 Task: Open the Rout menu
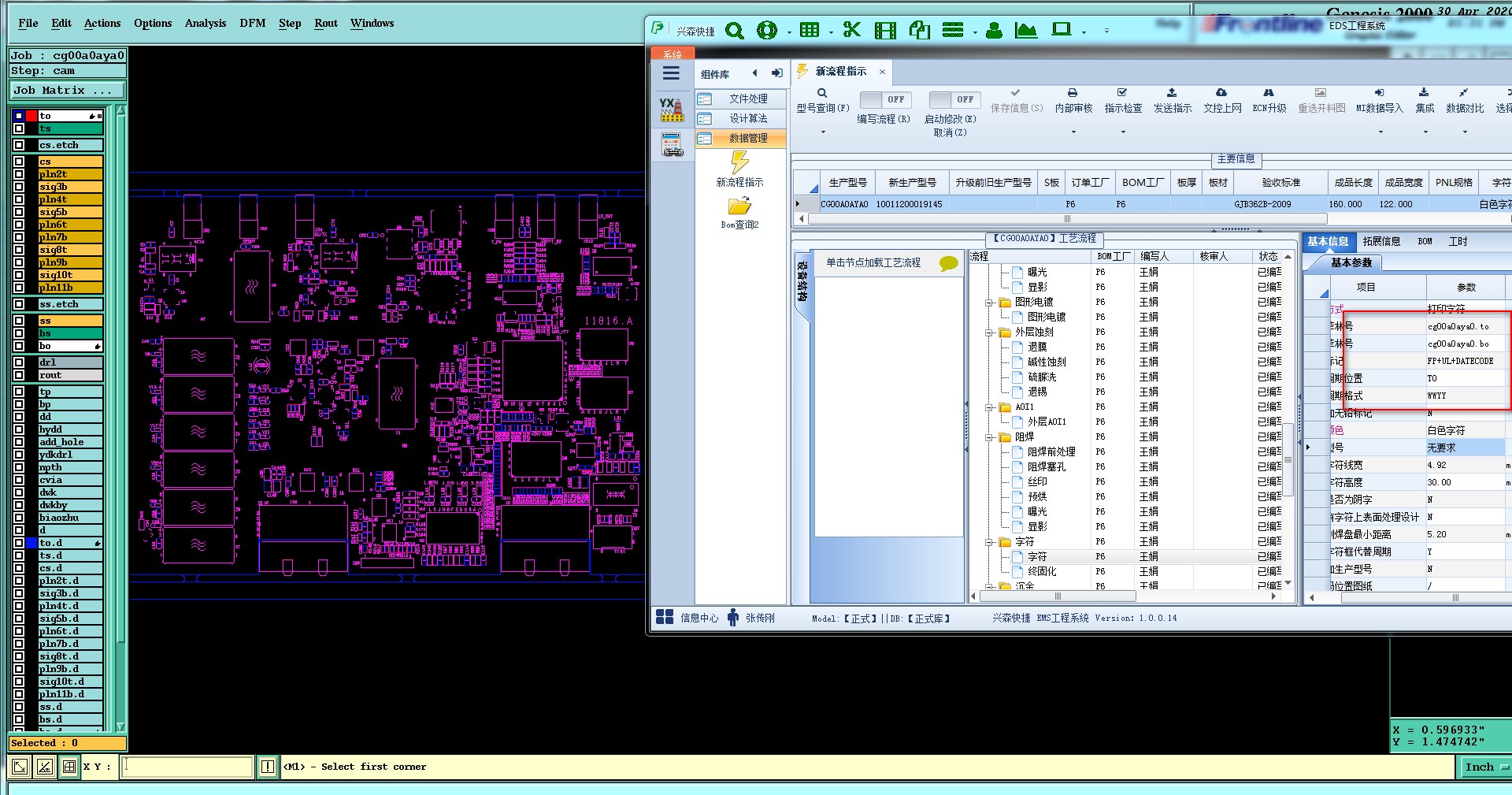pos(326,23)
